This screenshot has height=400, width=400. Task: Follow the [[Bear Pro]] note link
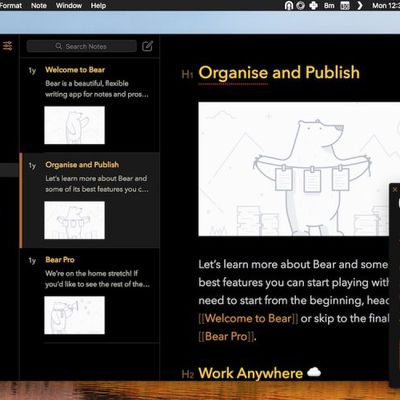click(226, 336)
